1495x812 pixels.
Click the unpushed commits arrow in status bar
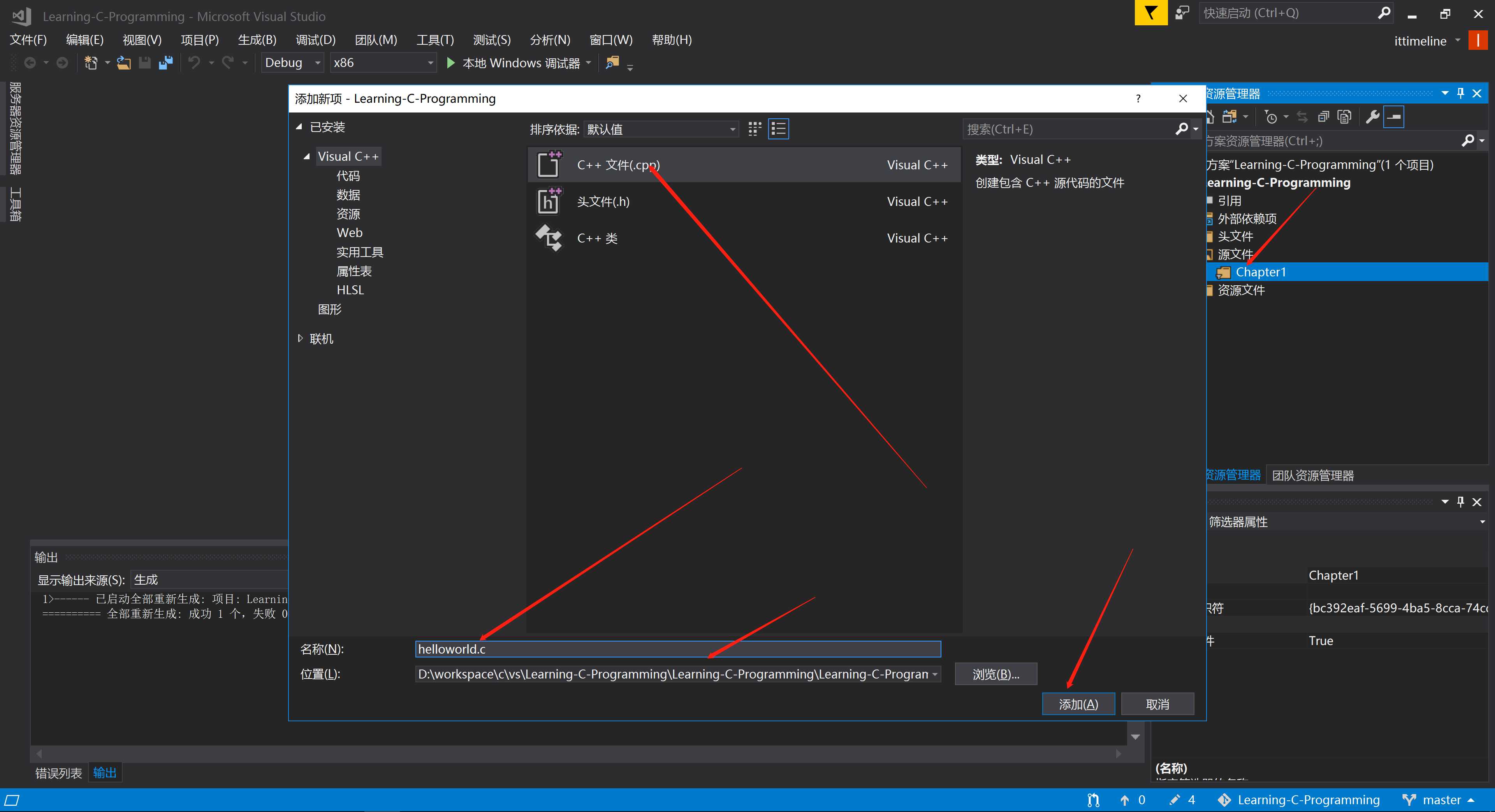pos(1125,800)
